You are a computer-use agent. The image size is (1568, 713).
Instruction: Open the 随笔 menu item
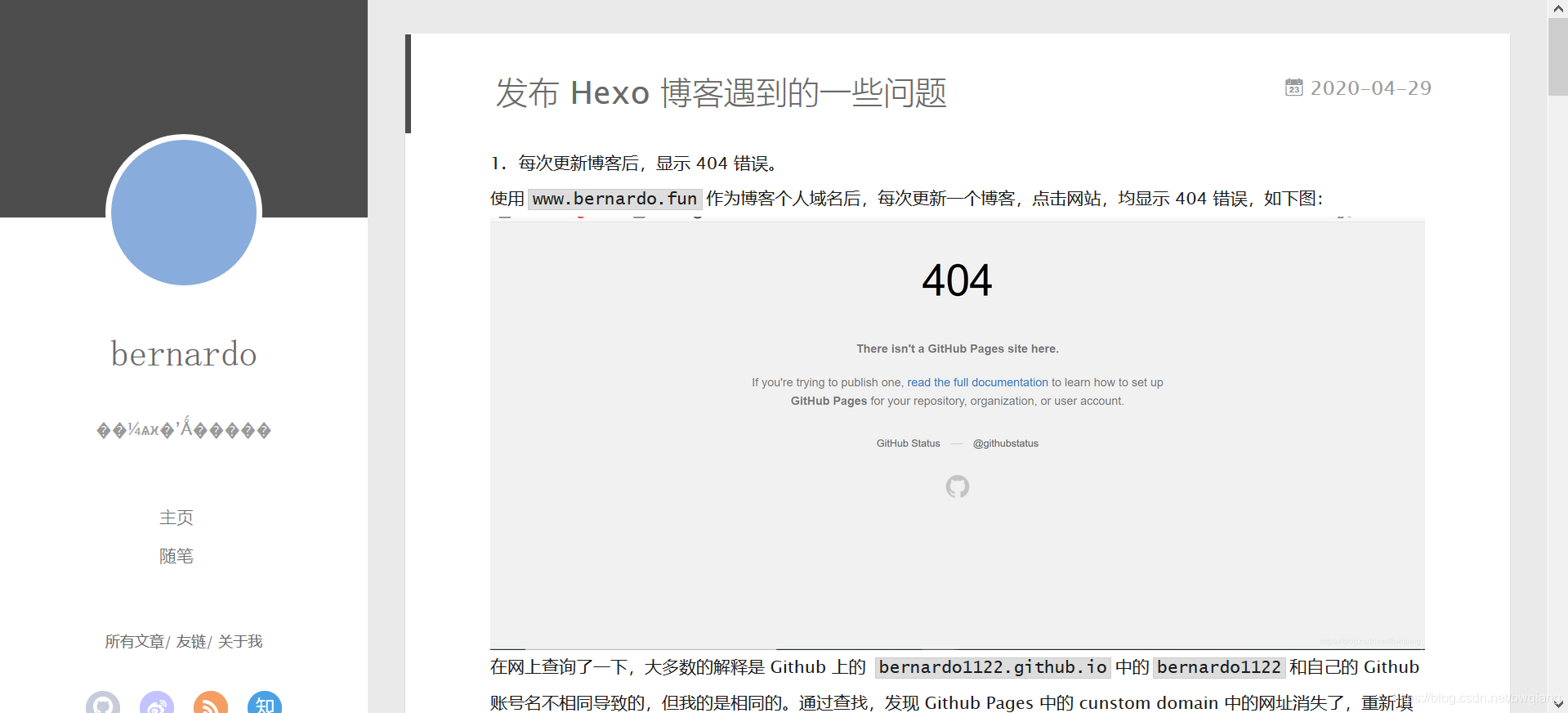click(x=176, y=556)
